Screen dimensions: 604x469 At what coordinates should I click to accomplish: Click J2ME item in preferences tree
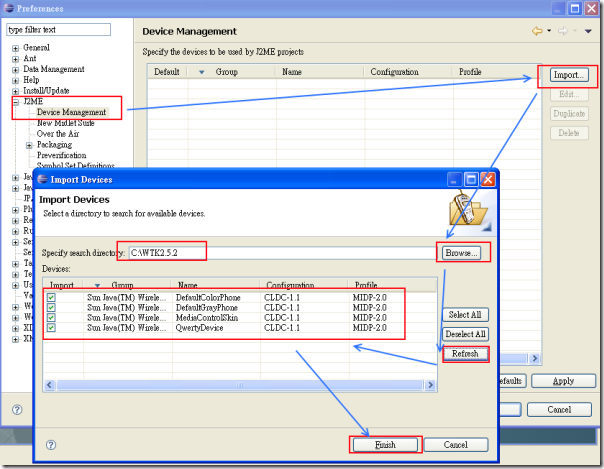pyautogui.click(x=33, y=101)
